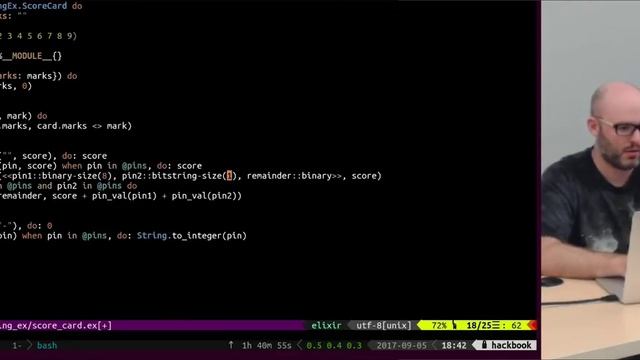Click the pin_val(pin2) call in code
The image size is (640, 360).
(x=204, y=196)
